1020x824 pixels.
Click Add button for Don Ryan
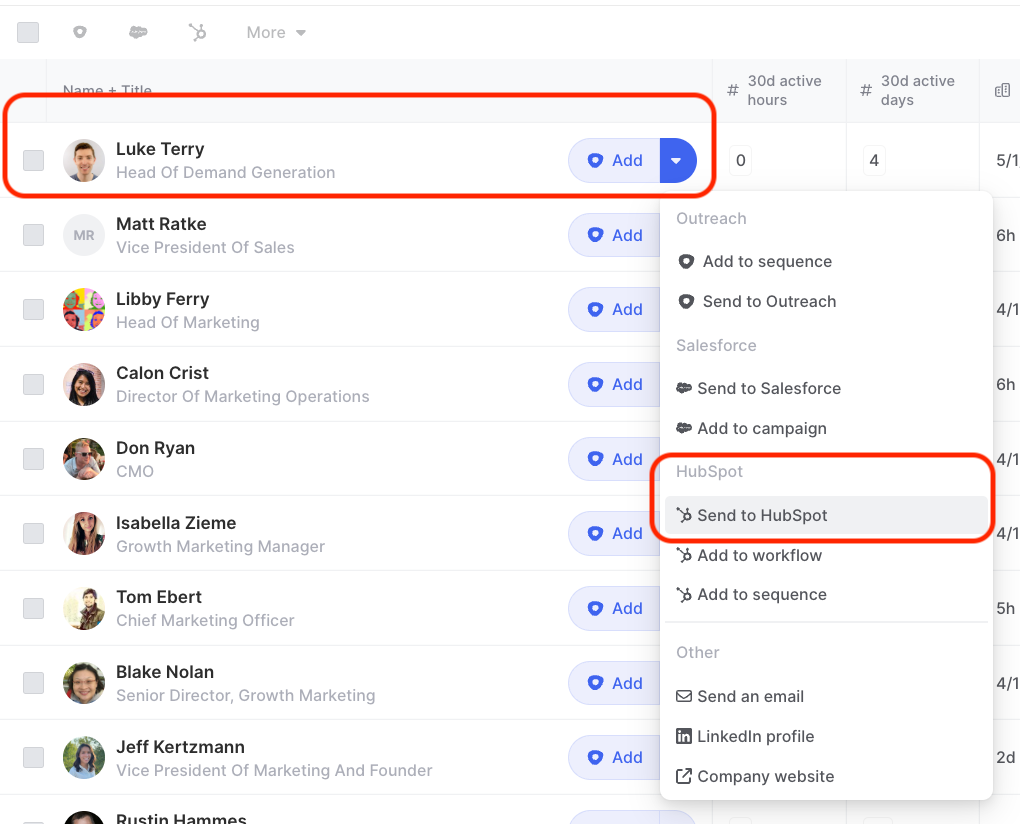[x=614, y=459]
